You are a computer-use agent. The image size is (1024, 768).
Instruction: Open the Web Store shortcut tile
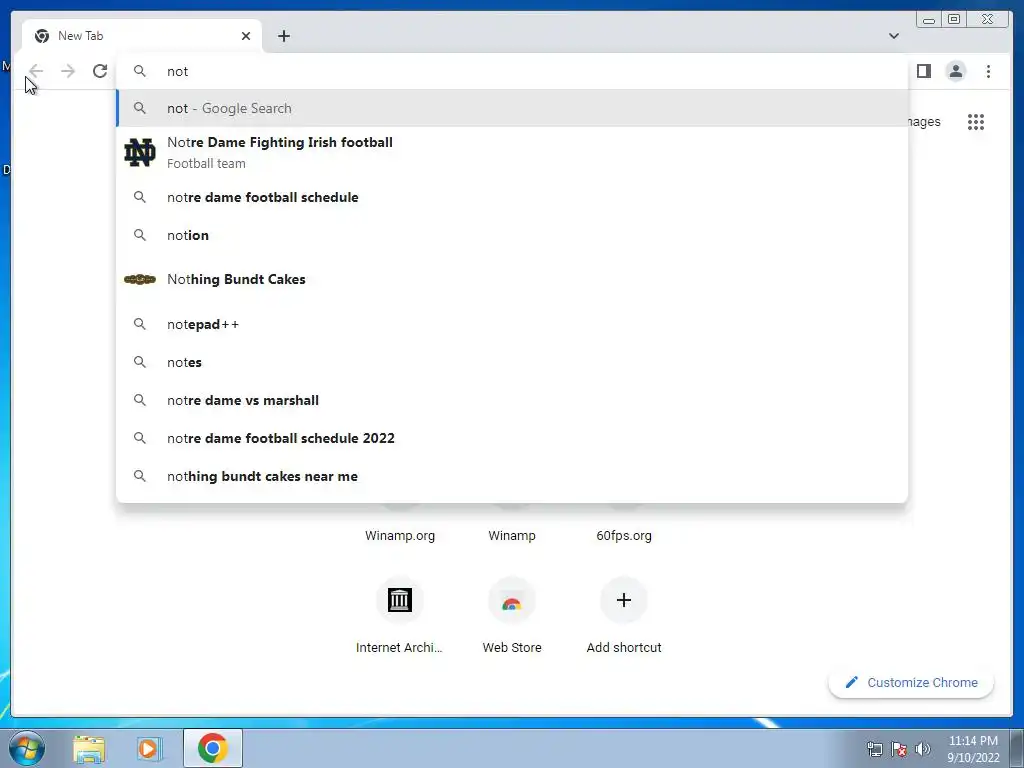click(512, 616)
